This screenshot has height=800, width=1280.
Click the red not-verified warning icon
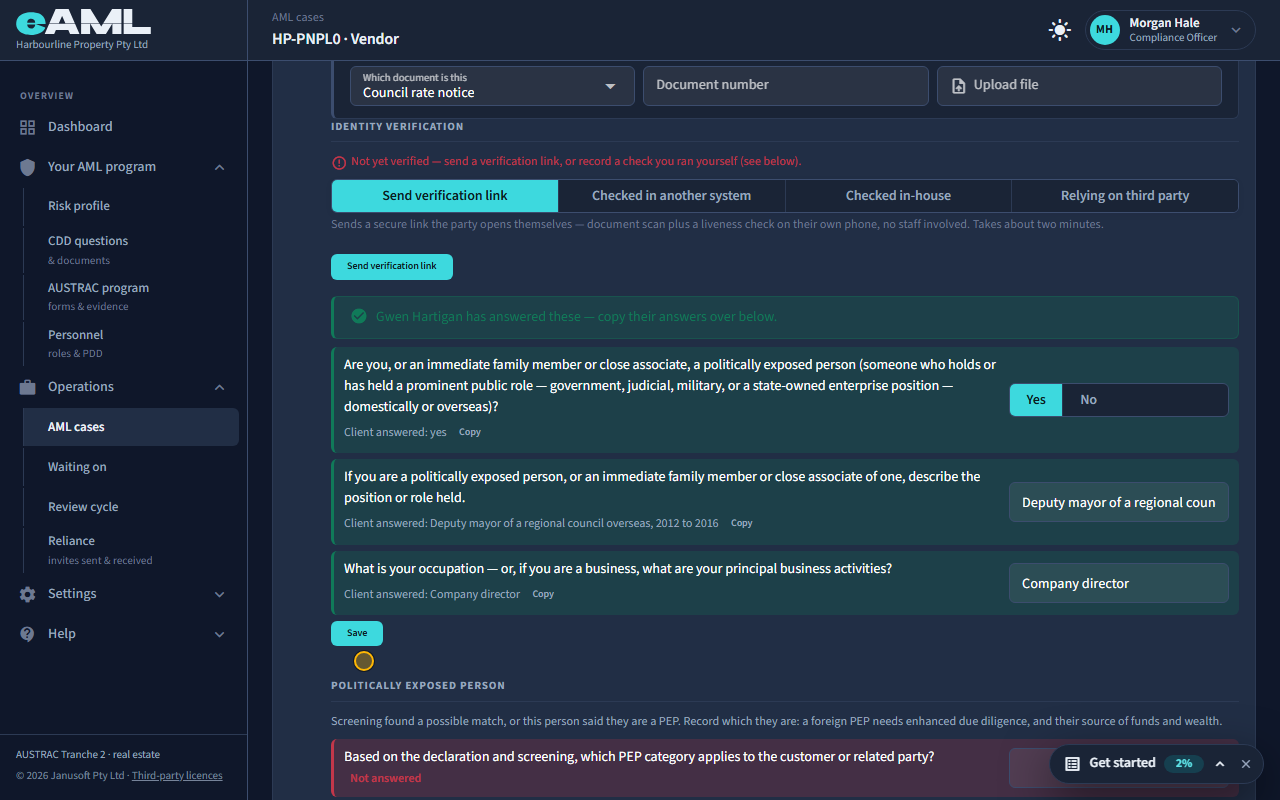pos(339,162)
